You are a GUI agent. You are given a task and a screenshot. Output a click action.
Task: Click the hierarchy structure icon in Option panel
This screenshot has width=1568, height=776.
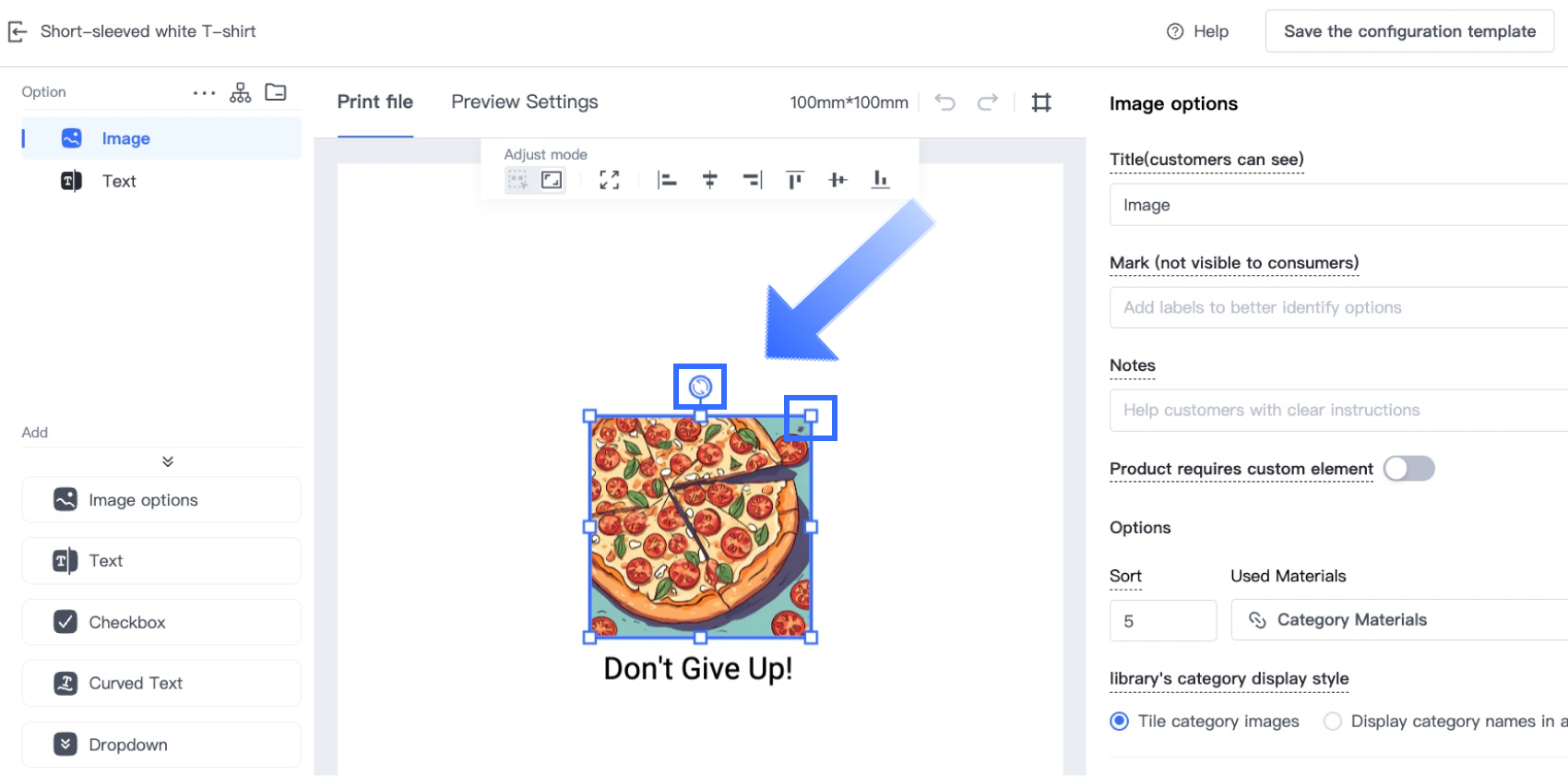tap(241, 92)
